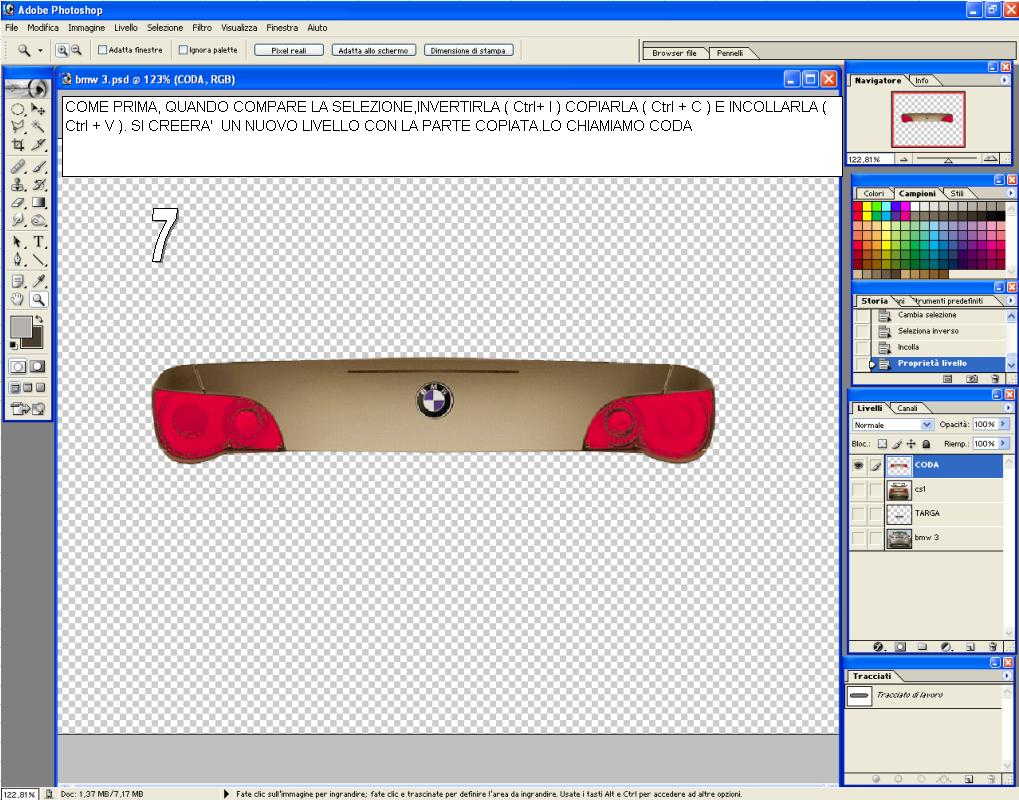Select the Move tool
Image resolution: width=1019 pixels, height=800 pixels.
(38, 109)
